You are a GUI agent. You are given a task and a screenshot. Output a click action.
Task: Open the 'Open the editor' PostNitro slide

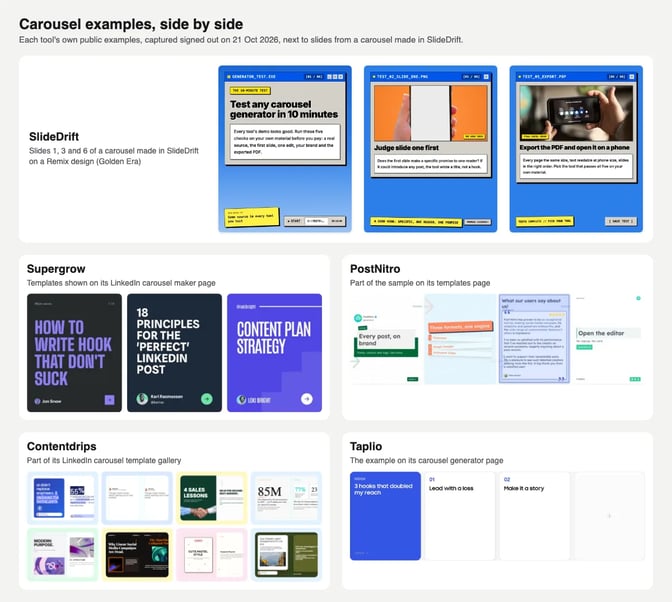(608, 338)
